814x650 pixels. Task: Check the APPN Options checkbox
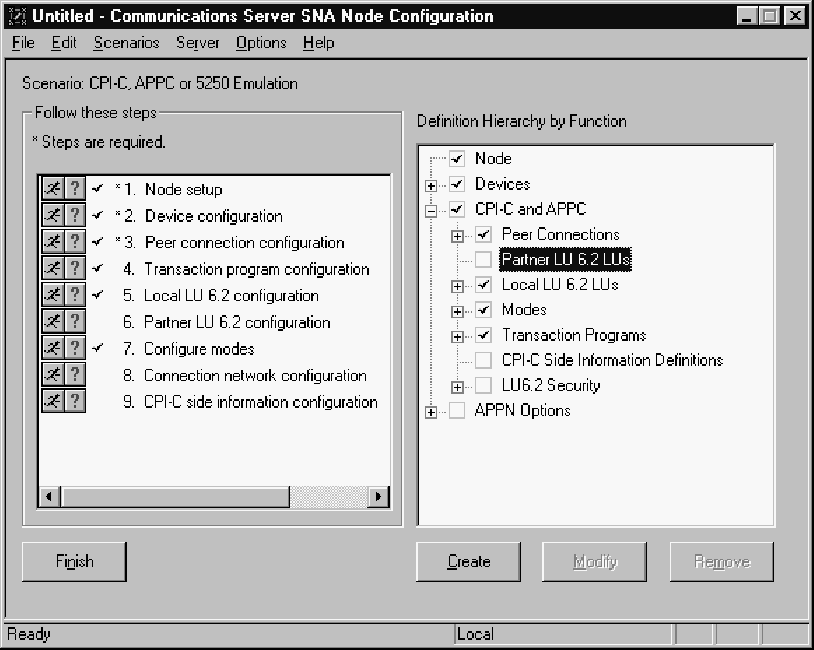[x=457, y=410]
